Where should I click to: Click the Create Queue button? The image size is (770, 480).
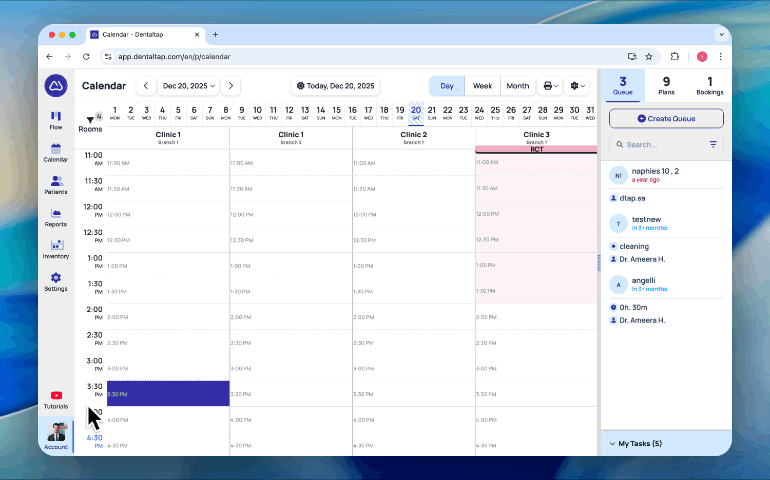click(x=666, y=118)
